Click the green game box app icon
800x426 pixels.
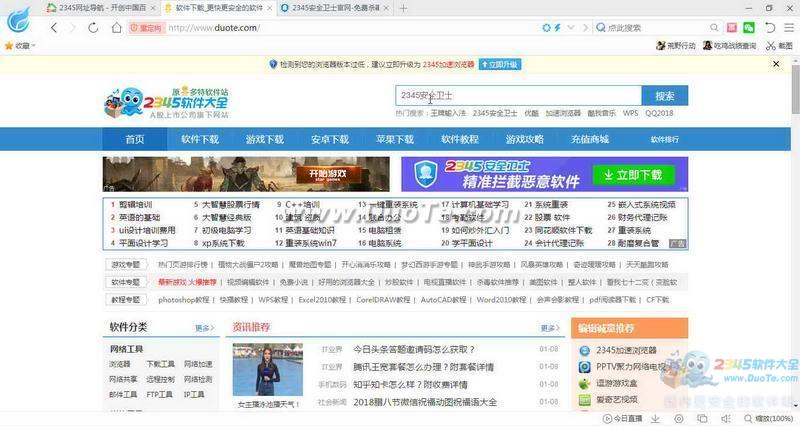[x=584, y=383]
